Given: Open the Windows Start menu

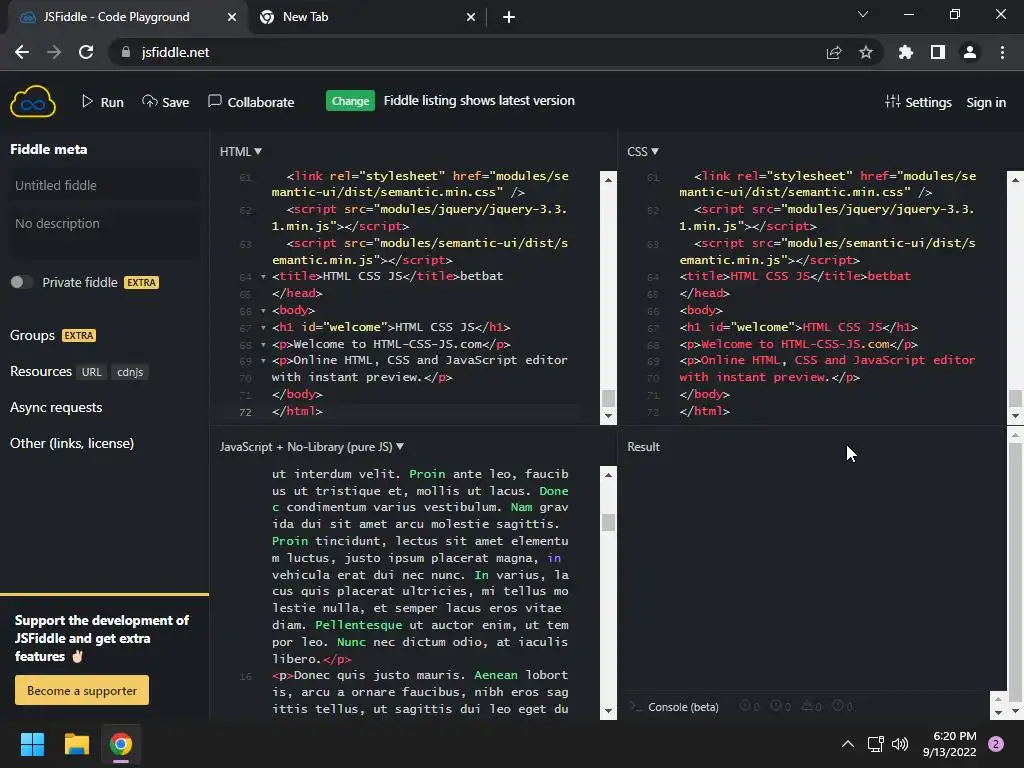Looking at the screenshot, I should click(32, 744).
